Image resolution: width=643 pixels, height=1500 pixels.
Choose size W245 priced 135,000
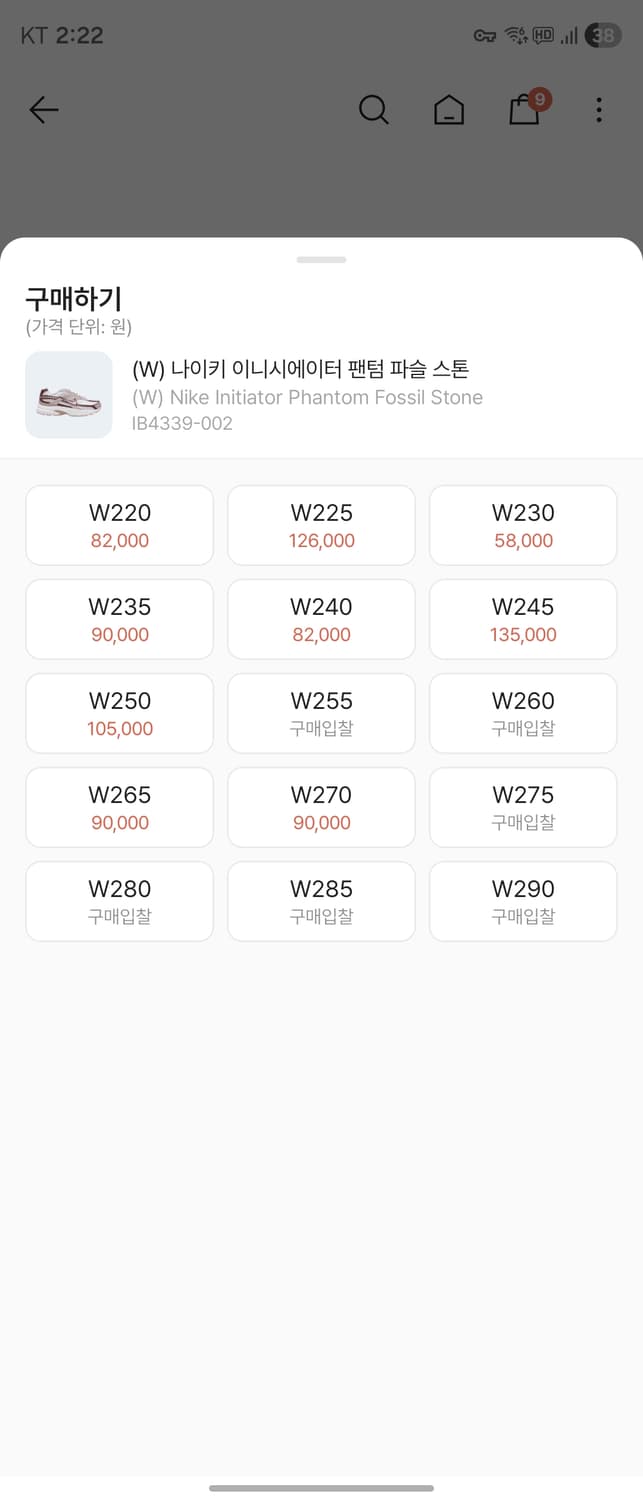[x=522, y=619]
